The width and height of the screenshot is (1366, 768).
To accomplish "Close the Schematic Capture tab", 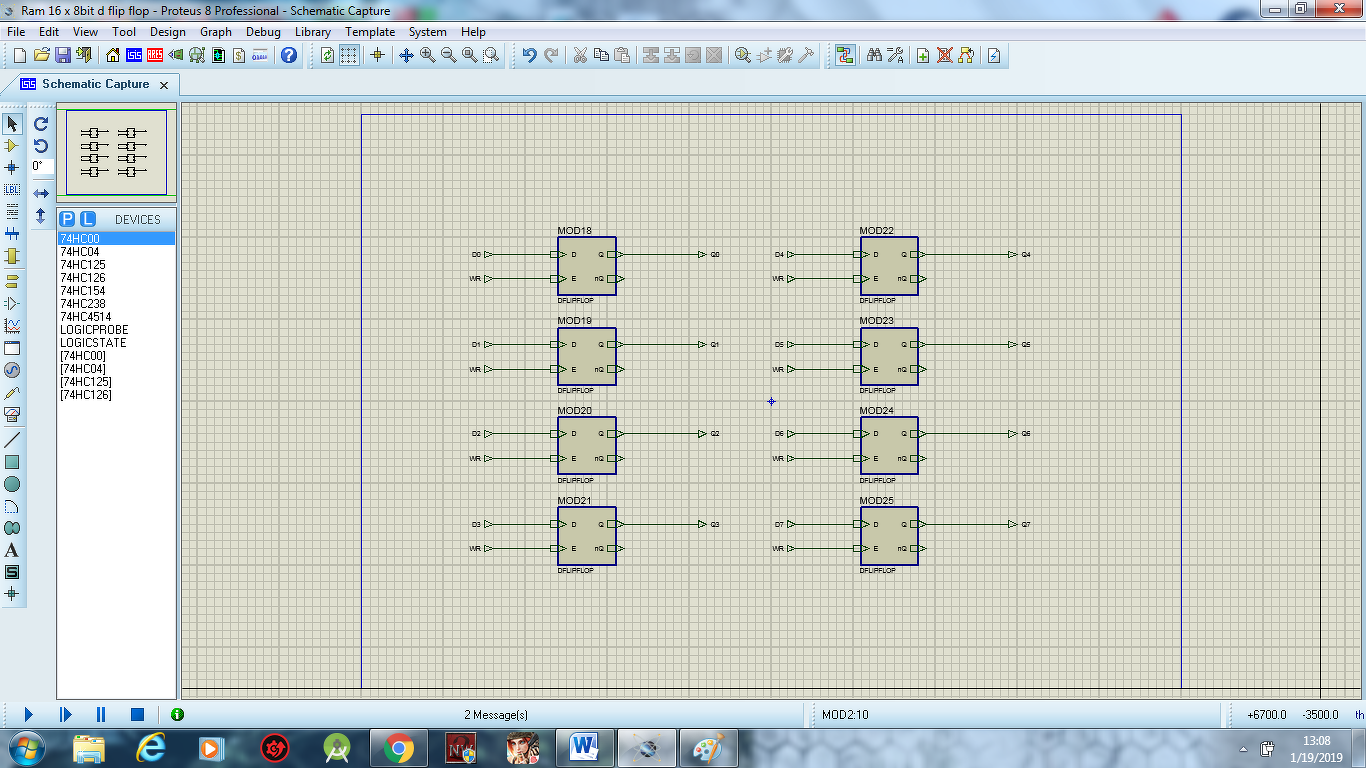I will click(164, 86).
